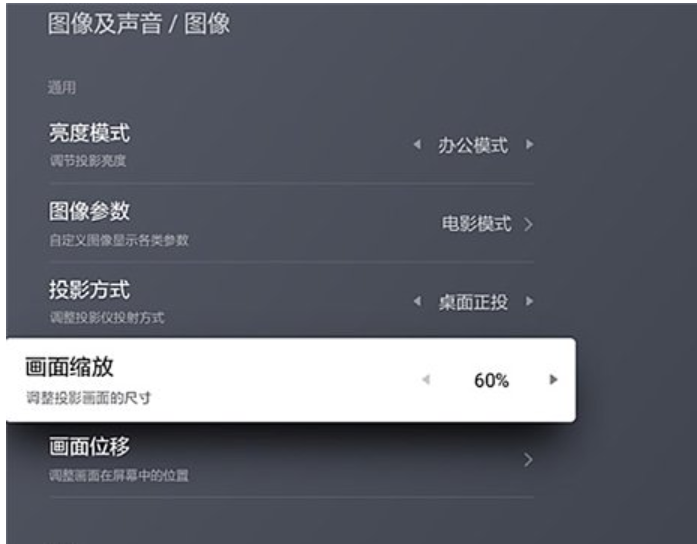Image resolution: width=697 pixels, height=544 pixels.
Task: Click right arrow beside 桌面正投
Action: pyautogui.click(x=529, y=301)
